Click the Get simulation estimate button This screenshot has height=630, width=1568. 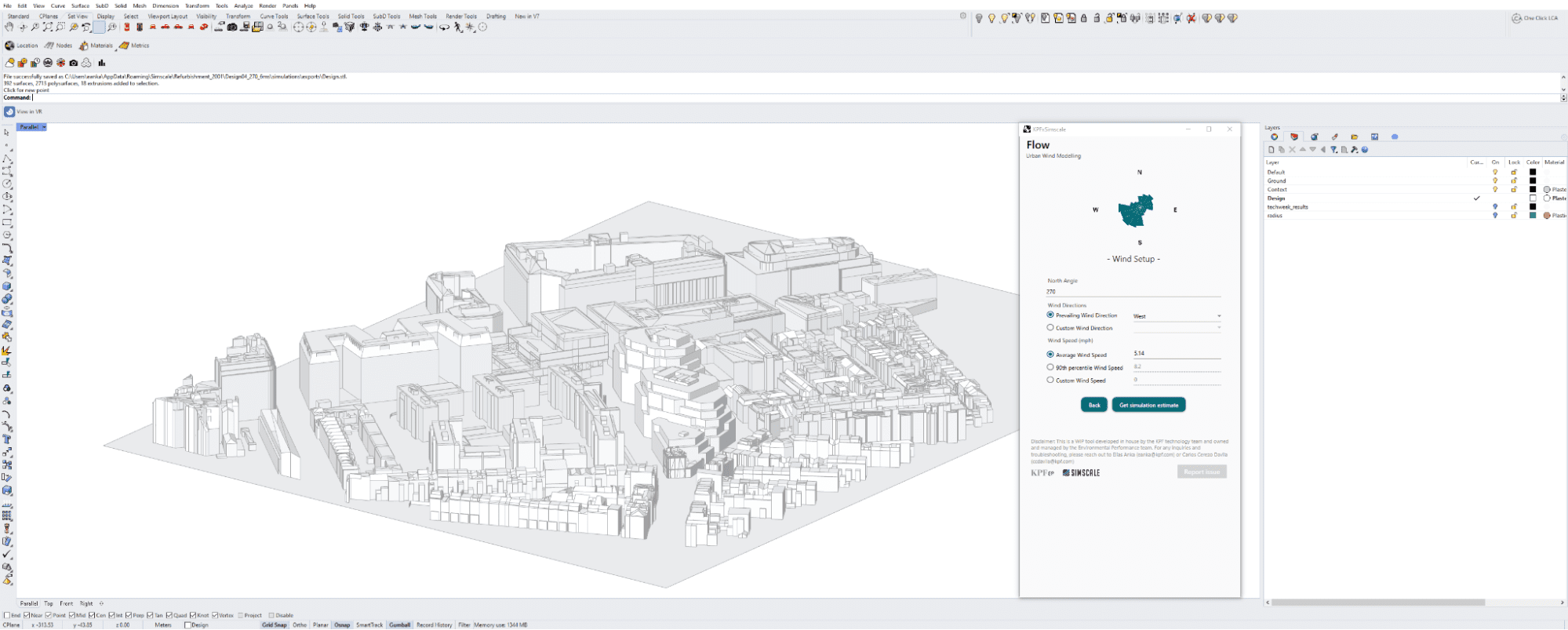(x=1148, y=405)
